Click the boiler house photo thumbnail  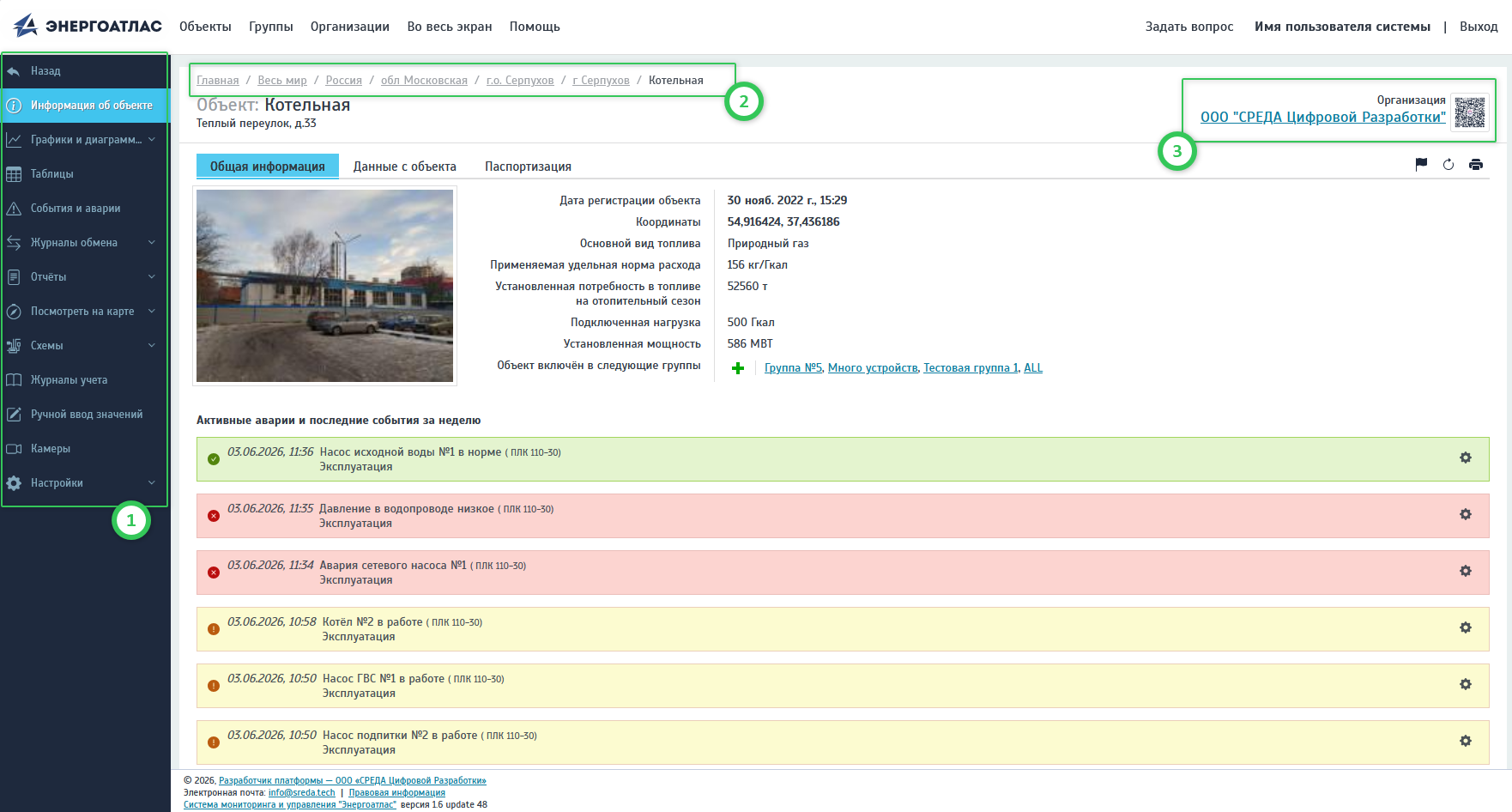click(324, 286)
